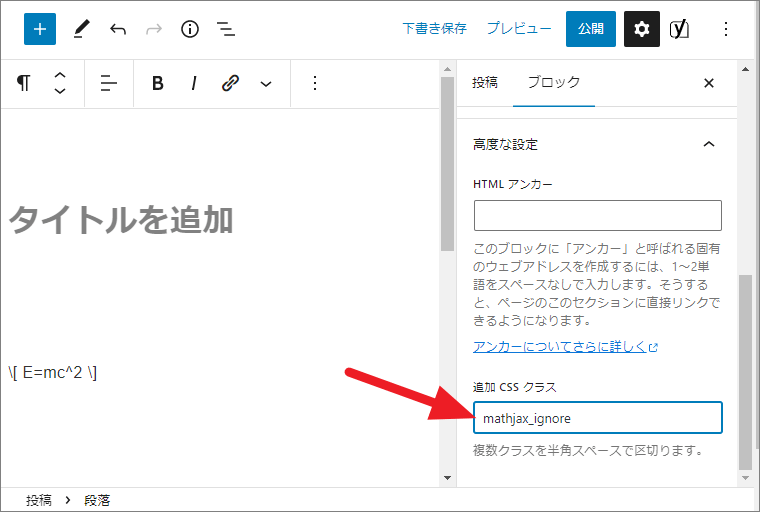This screenshot has width=760, height=512.
Task: Click the HTML アンカー input field
Action: click(597, 215)
